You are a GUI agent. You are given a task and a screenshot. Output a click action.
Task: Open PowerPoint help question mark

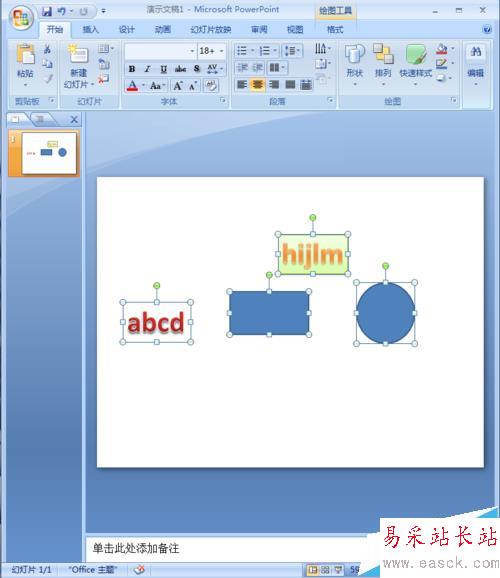tap(487, 29)
